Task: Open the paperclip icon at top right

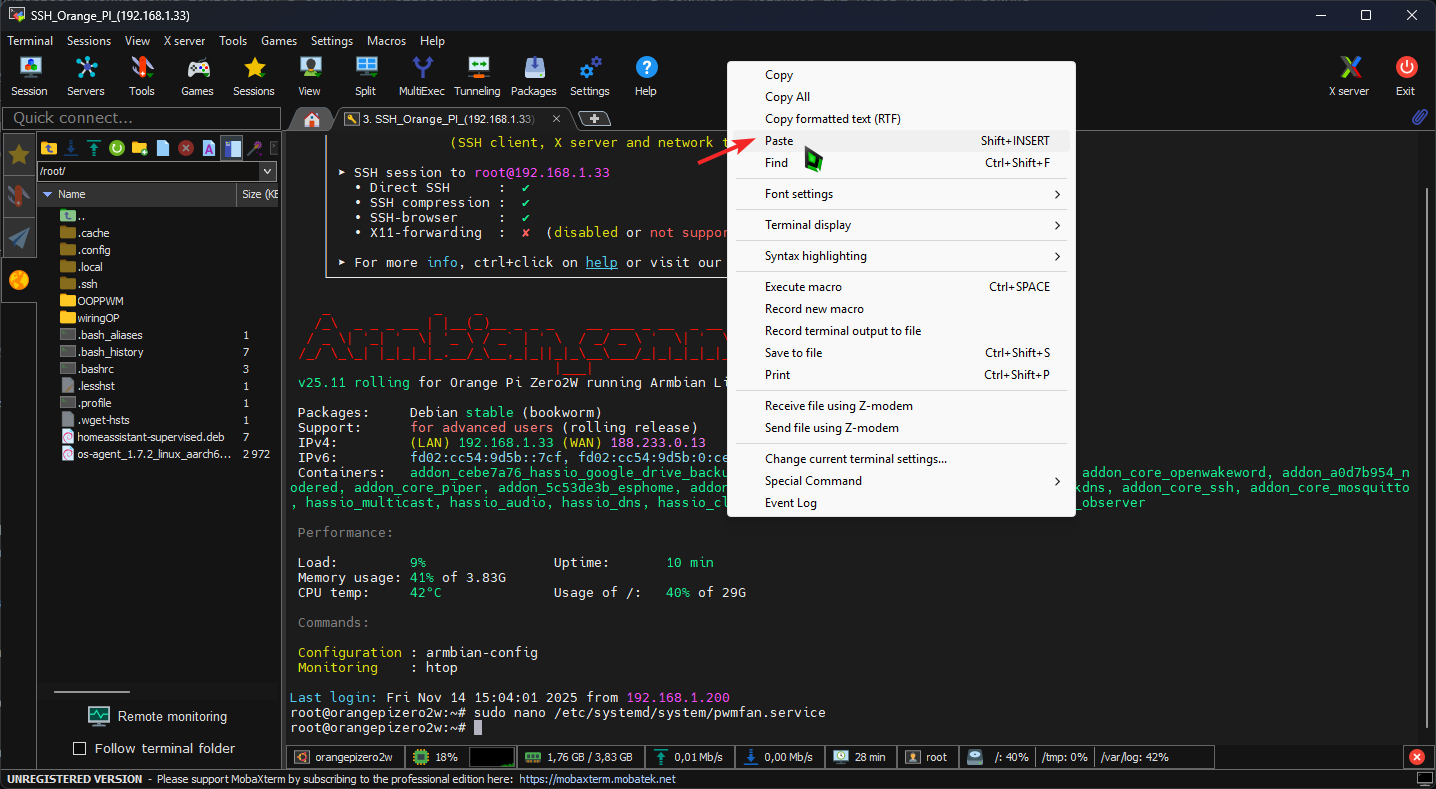Action: (x=1419, y=118)
